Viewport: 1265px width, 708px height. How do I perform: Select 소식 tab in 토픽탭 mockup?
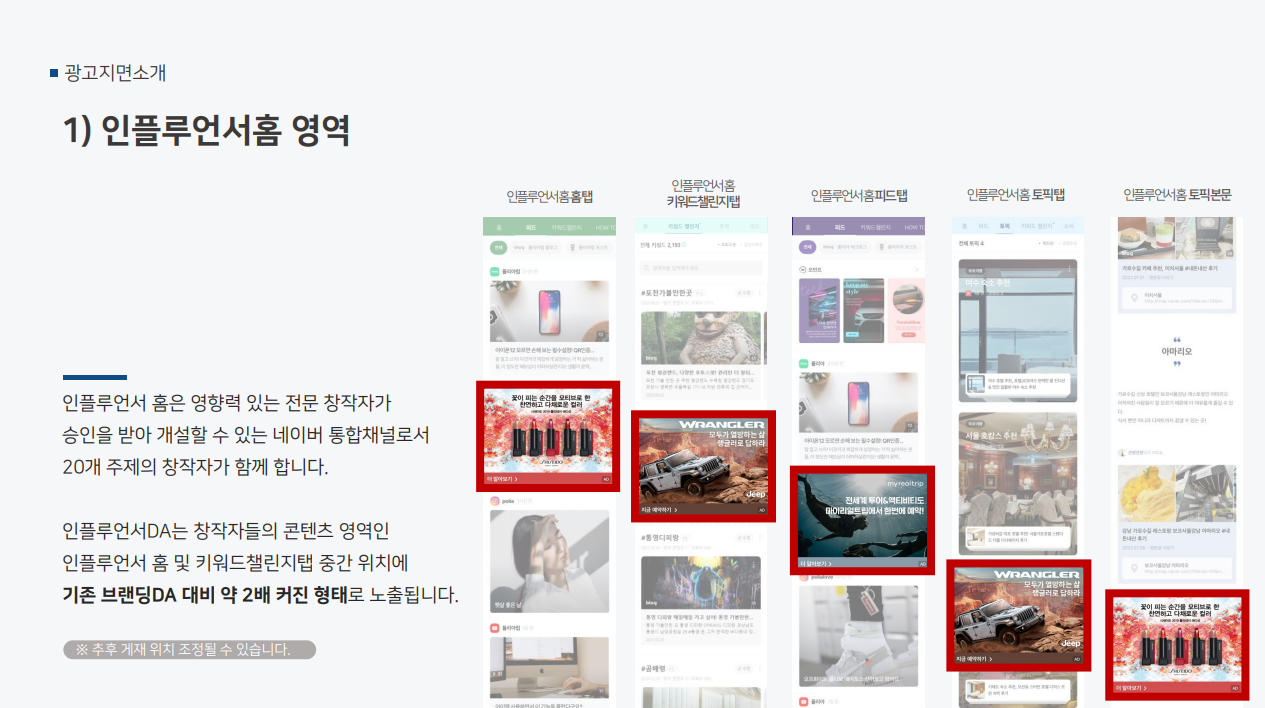point(1068,227)
